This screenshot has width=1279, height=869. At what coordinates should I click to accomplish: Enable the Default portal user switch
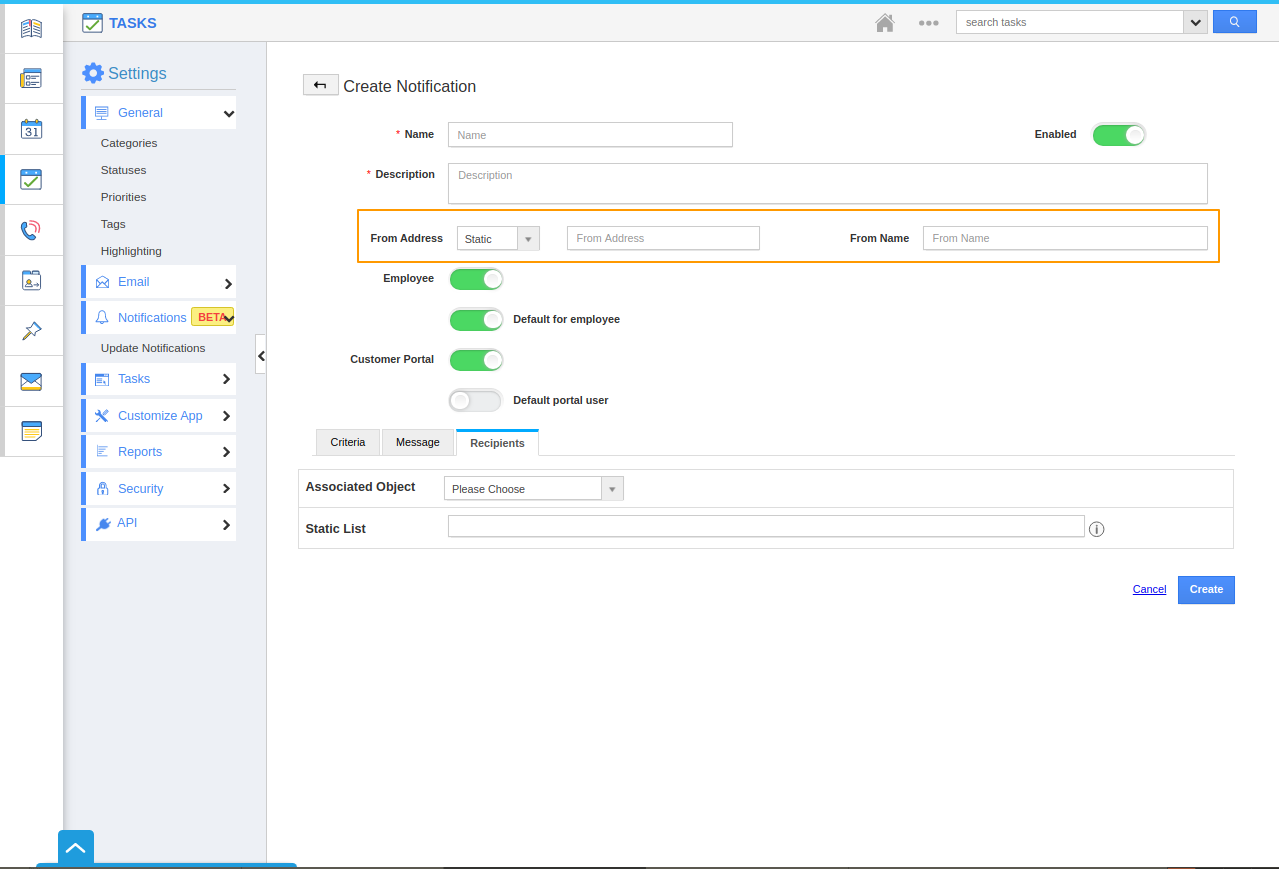[x=476, y=401]
